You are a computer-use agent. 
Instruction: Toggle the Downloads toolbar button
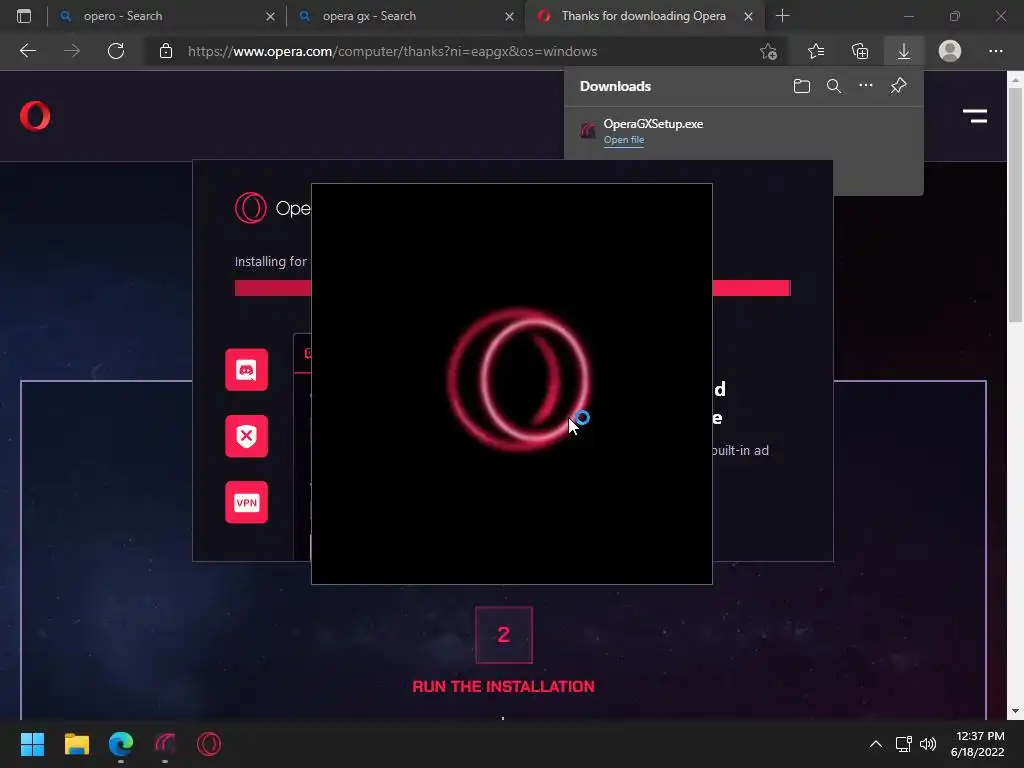(904, 51)
